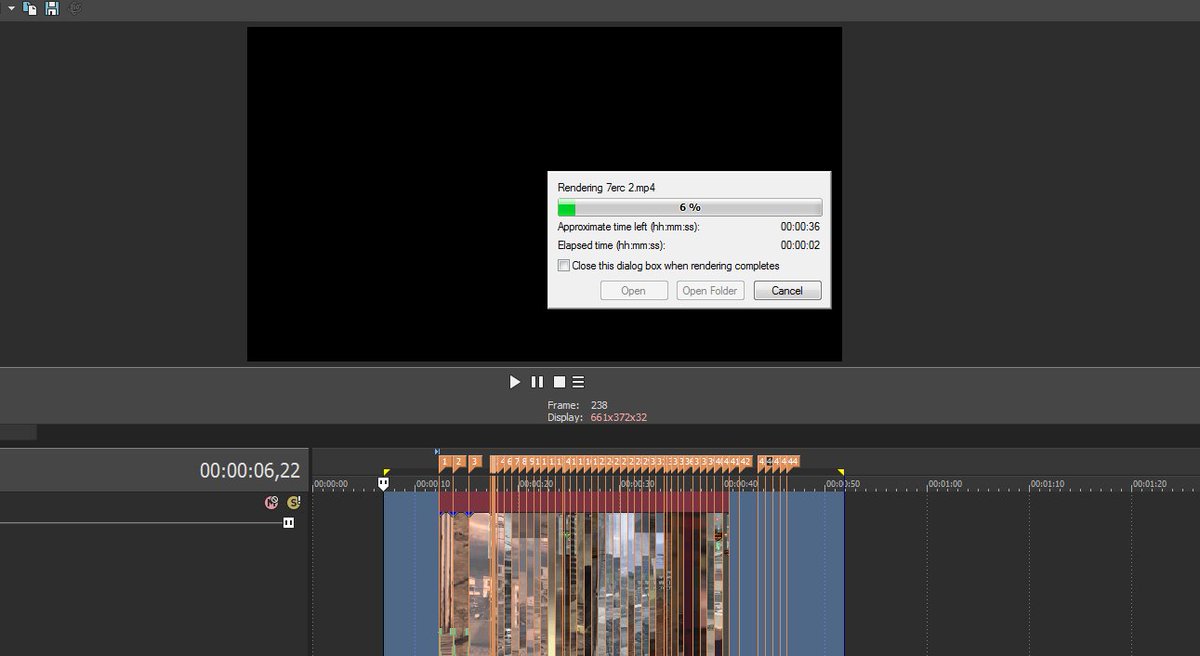The image size is (1200, 656).
Task: Click the save snapshot floppy disk icon
Action: (x=52, y=8)
